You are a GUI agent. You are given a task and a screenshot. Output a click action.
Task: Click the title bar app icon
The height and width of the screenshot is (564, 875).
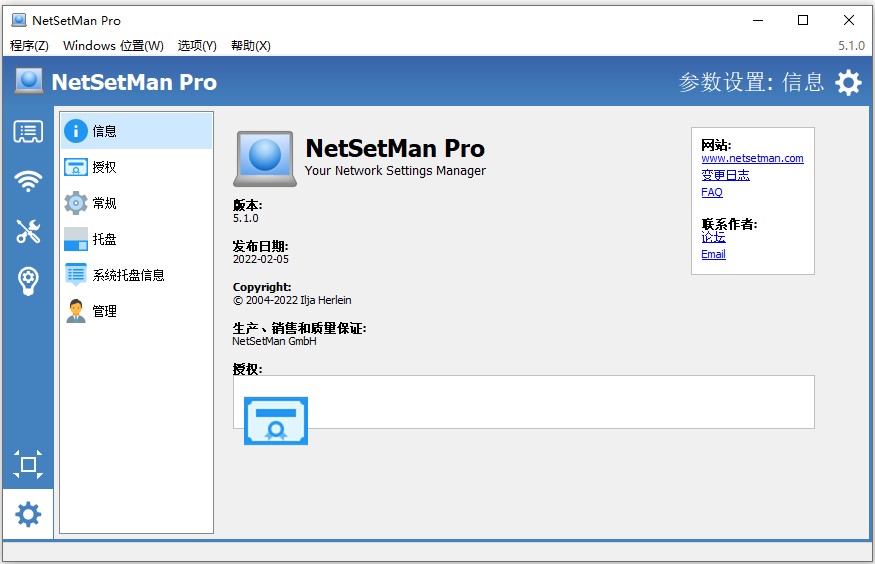tap(19, 20)
